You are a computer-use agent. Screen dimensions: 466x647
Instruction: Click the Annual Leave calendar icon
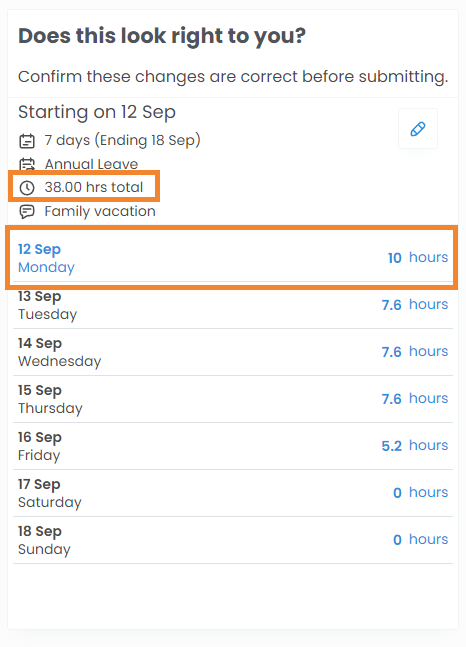(27, 165)
